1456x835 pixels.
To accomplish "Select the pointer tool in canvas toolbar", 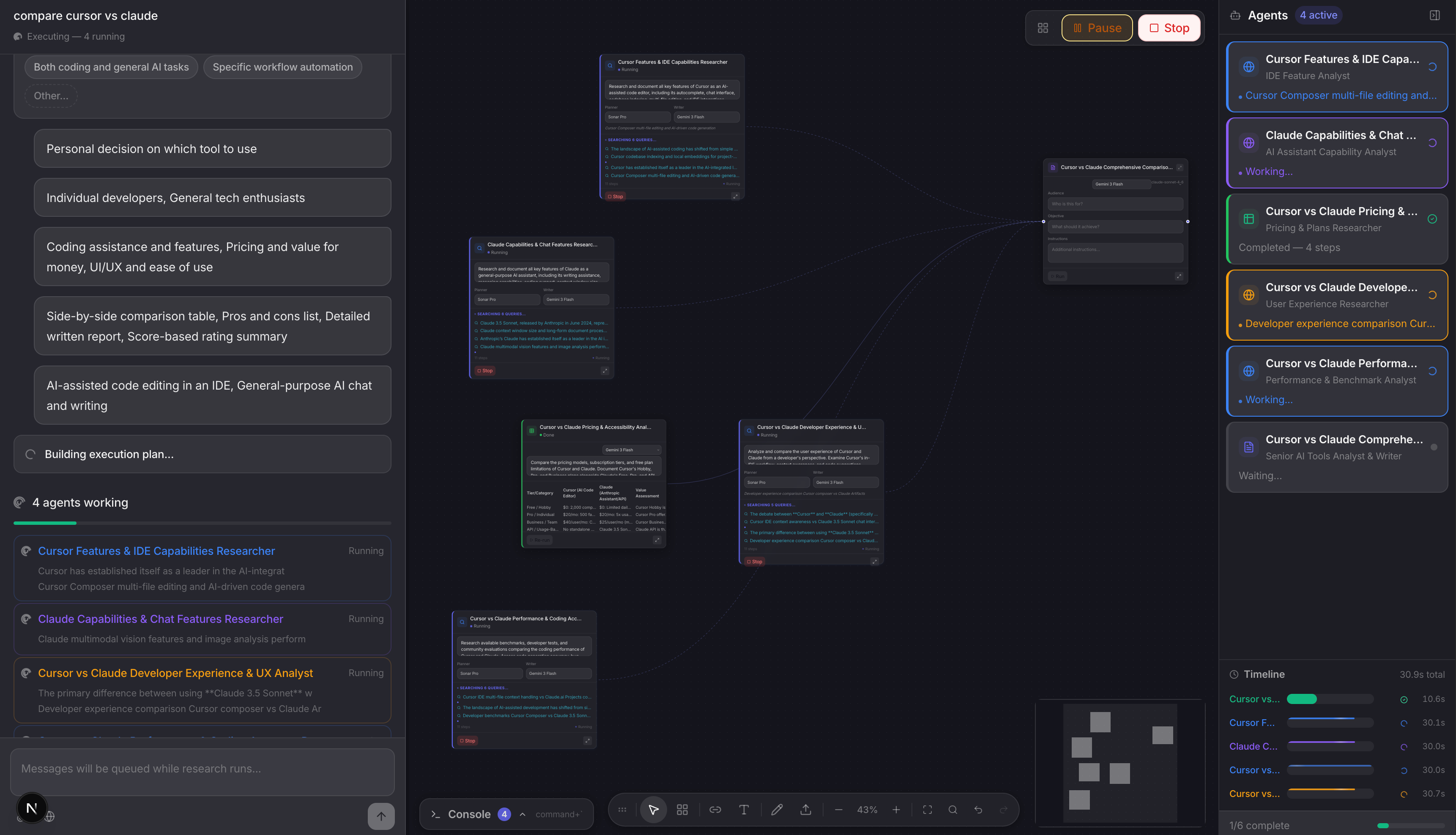I will tap(653, 810).
